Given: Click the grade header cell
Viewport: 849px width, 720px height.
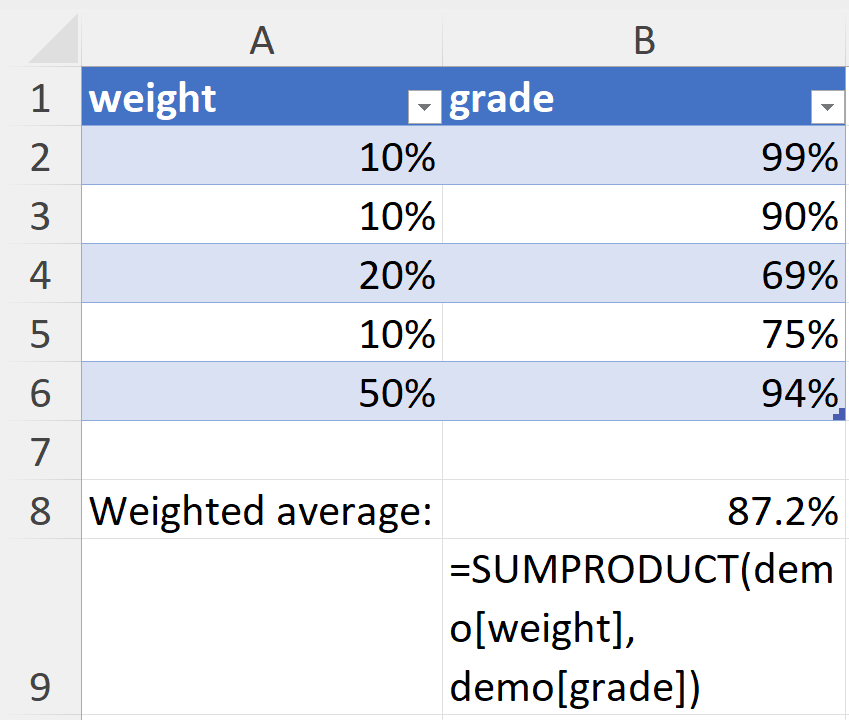Looking at the screenshot, I should [620, 98].
